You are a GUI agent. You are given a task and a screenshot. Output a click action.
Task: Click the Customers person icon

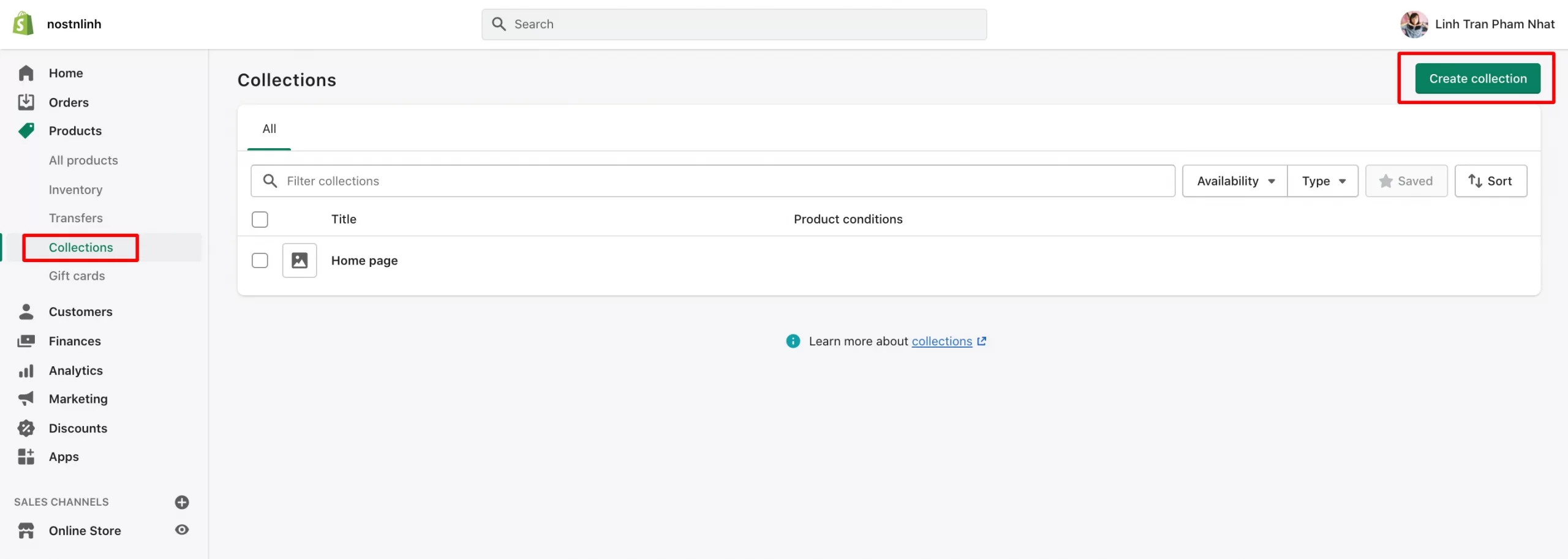coord(26,312)
